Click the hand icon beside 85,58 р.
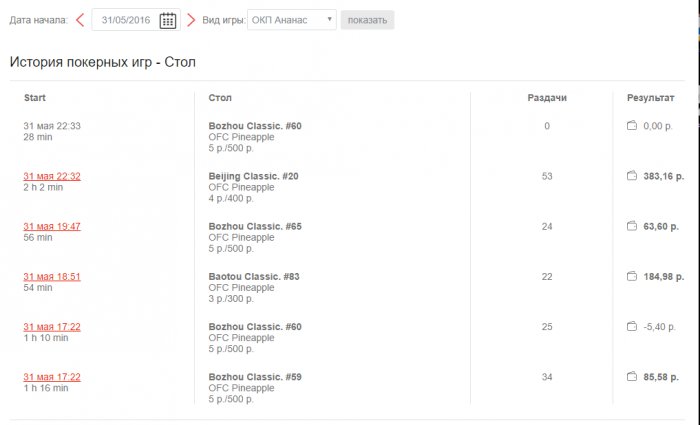This screenshot has height=425, width=700. (x=631, y=376)
